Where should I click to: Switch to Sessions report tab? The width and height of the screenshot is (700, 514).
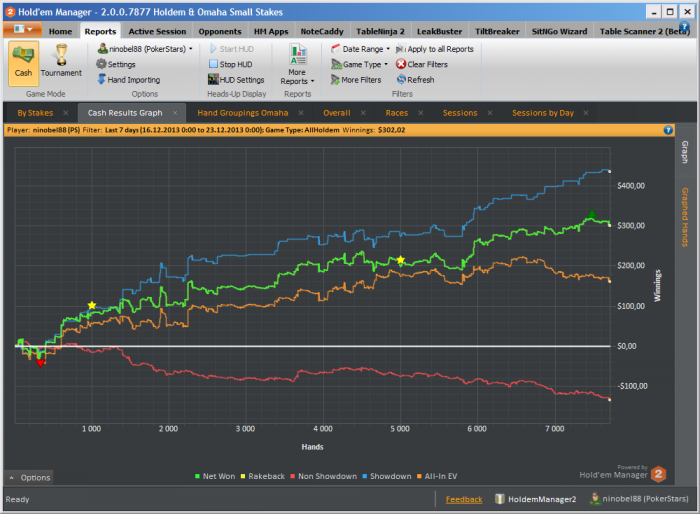[x=460, y=113]
